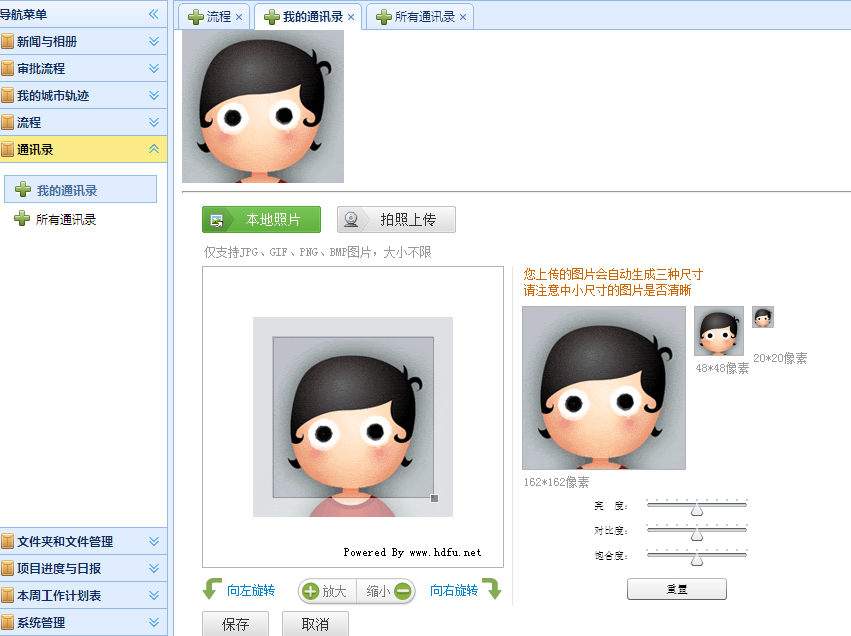Close the 所有通讯录 tab using its x
Image resolution: width=851 pixels, height=636 pixels.
pos(463,17)
